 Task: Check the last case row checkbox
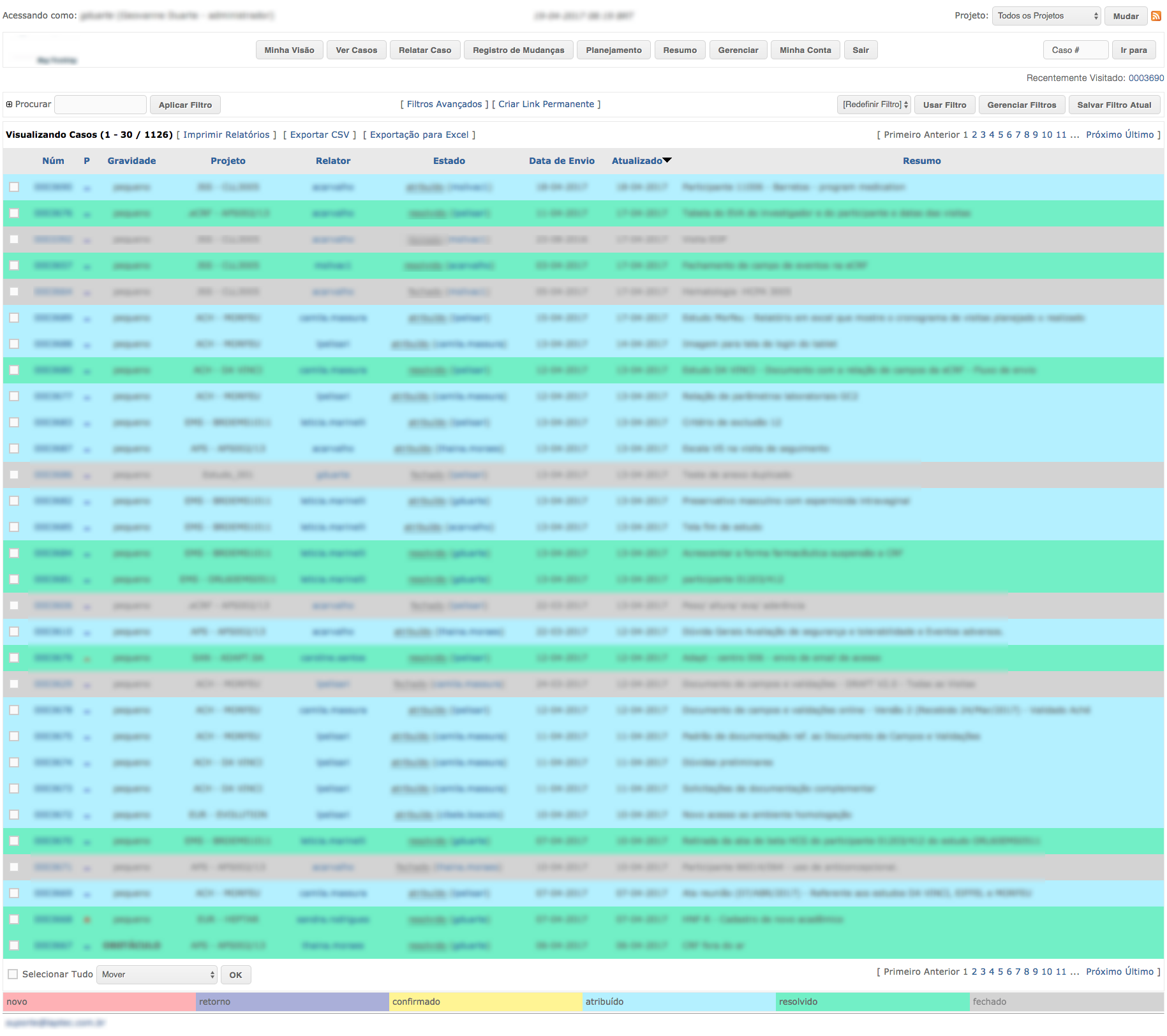pos(14,945)
